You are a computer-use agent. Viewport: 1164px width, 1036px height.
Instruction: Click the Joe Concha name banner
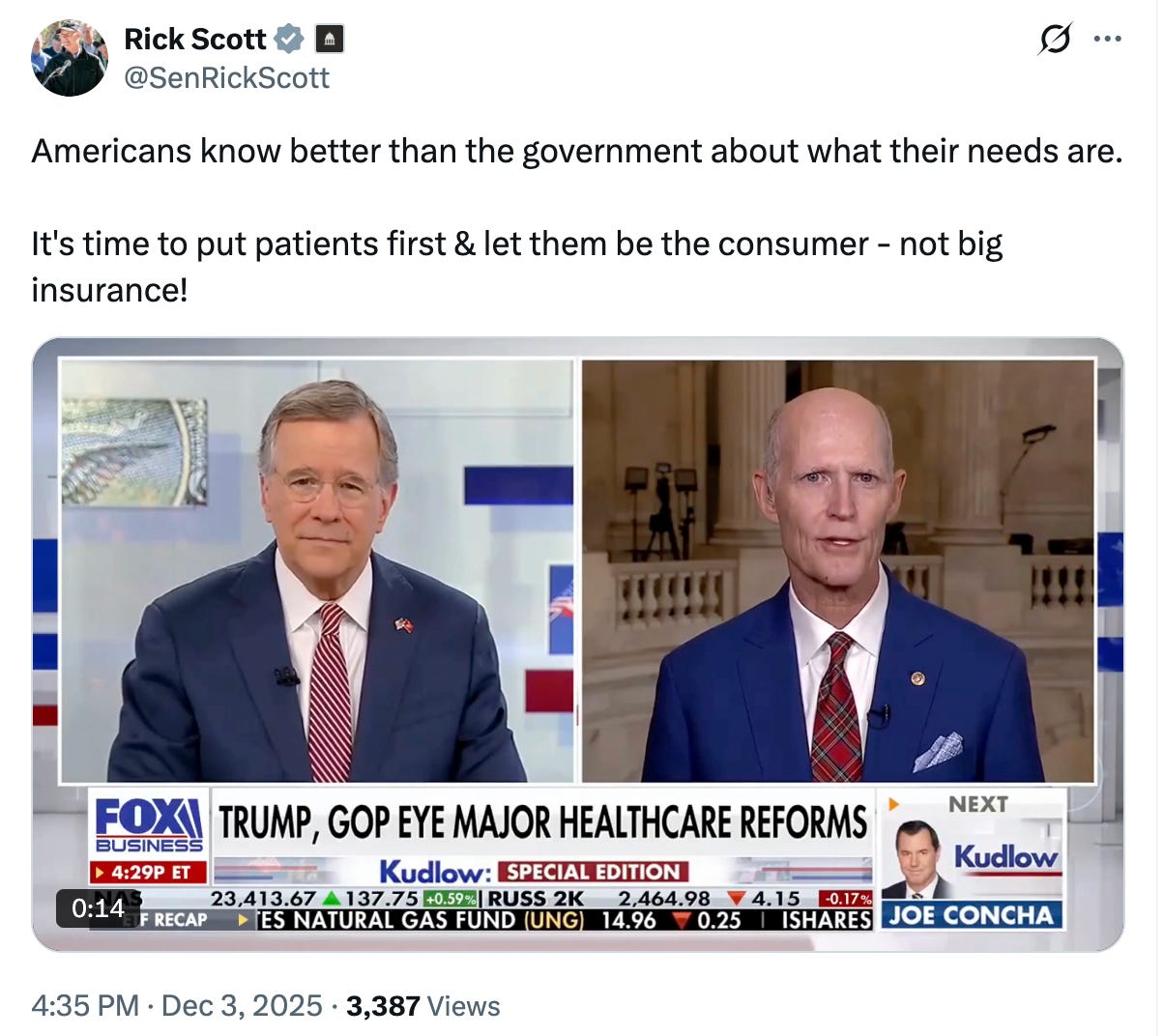coord(970,914)
